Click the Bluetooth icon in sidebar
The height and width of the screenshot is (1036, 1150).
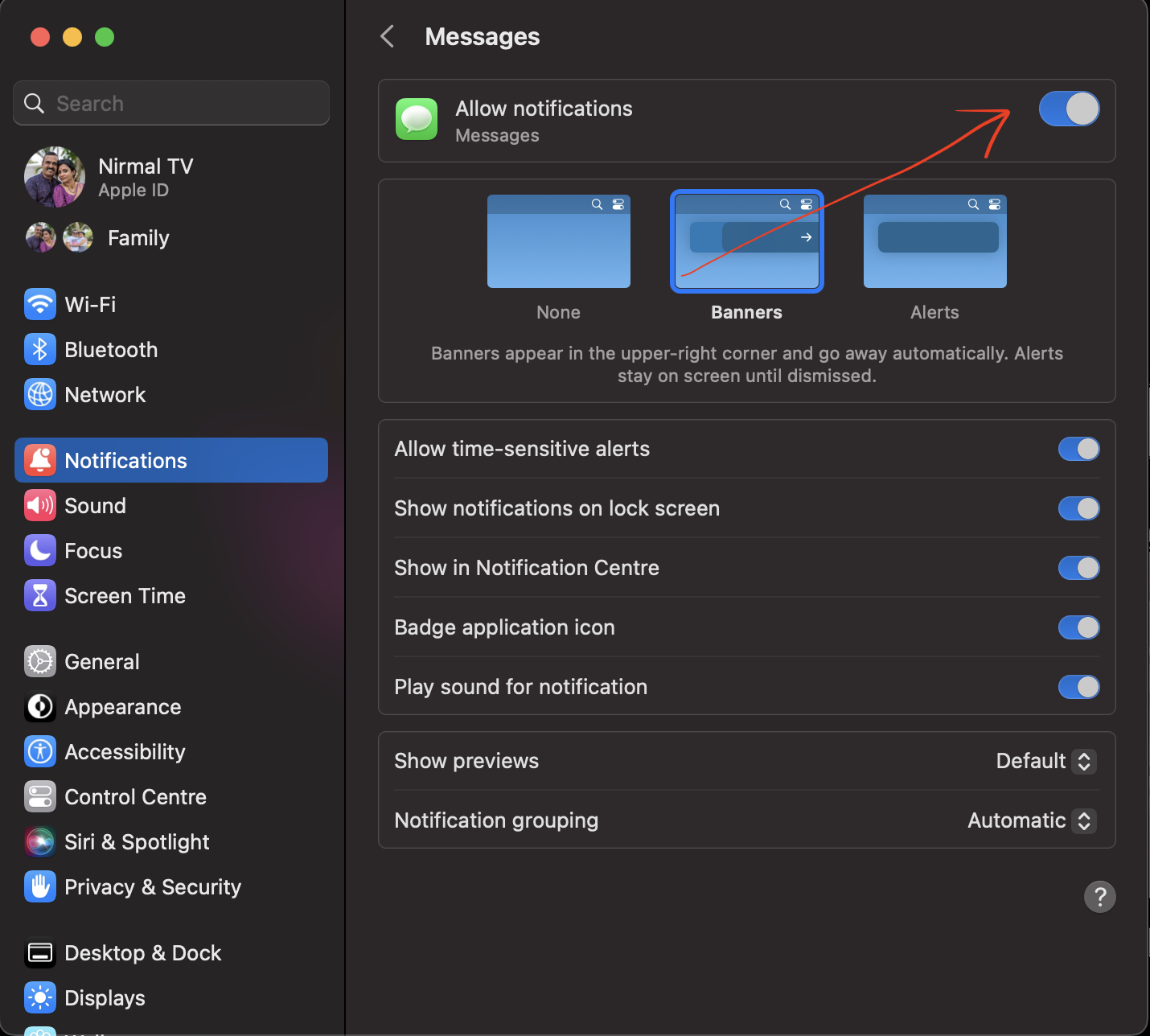point(40,349)
